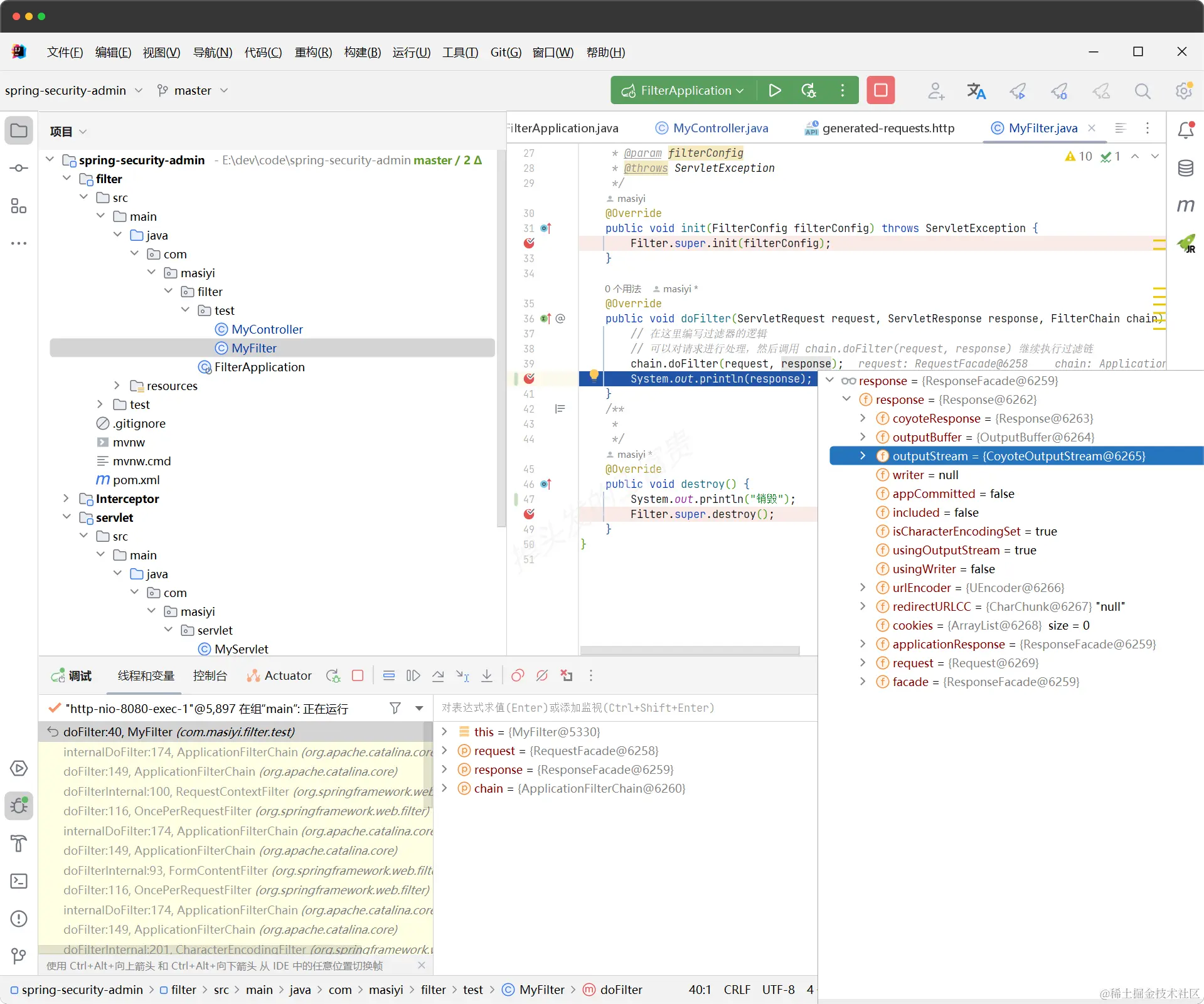The height and width of the screenshot is (1004, 1204).
Task: Open the Notifications bell icon
Action: [x=1186, y=130]
